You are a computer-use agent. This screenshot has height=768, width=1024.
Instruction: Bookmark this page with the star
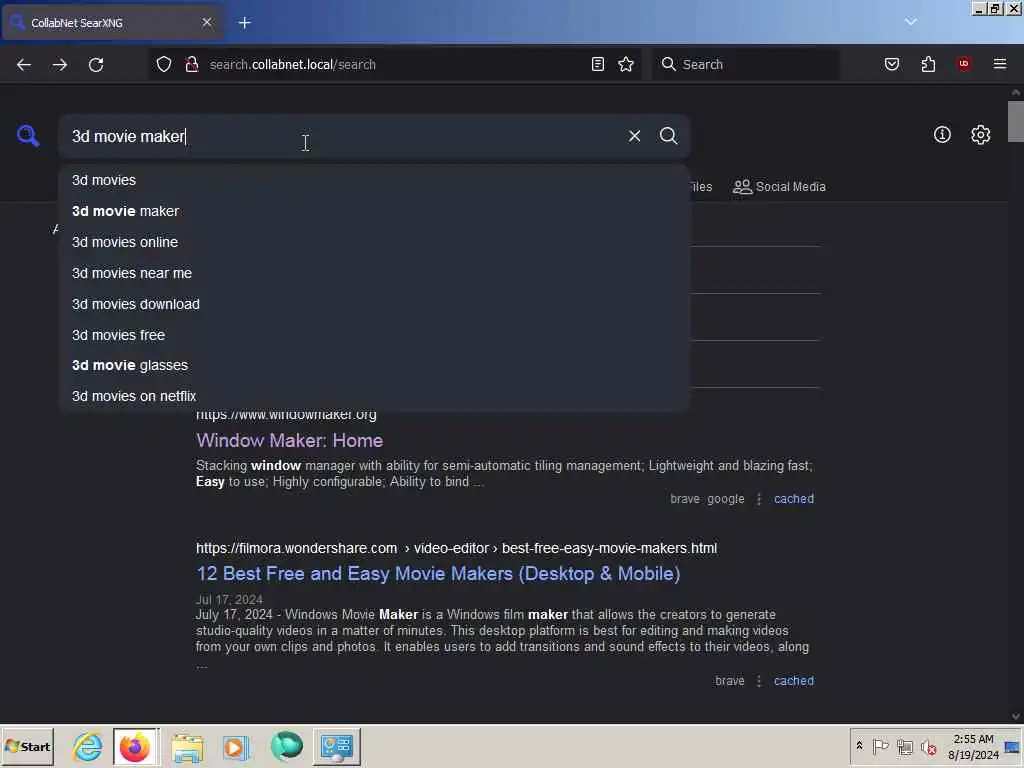pyautogui.click(x=626, y=64)
